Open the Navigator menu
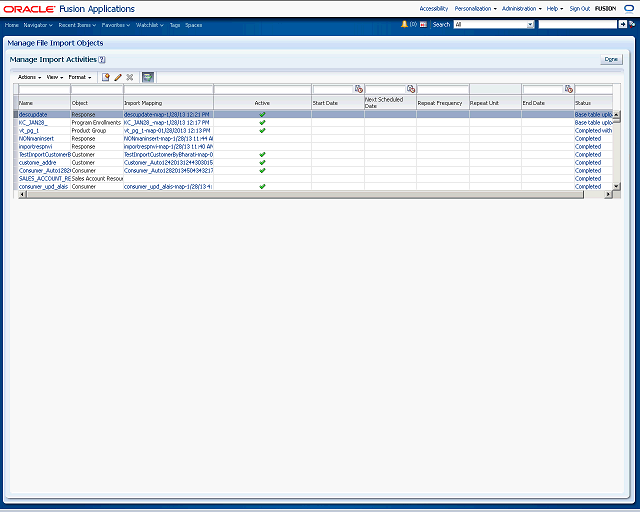 (38, 24)
